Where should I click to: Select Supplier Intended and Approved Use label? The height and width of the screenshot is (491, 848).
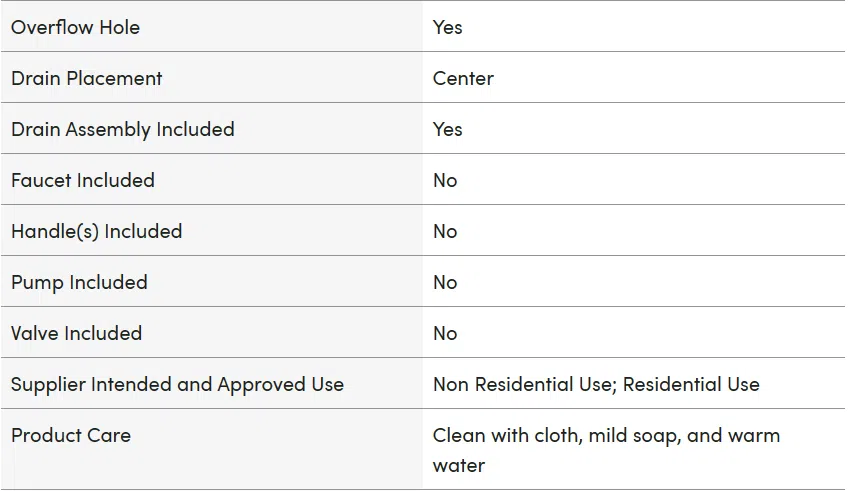[x=177, y=384]
